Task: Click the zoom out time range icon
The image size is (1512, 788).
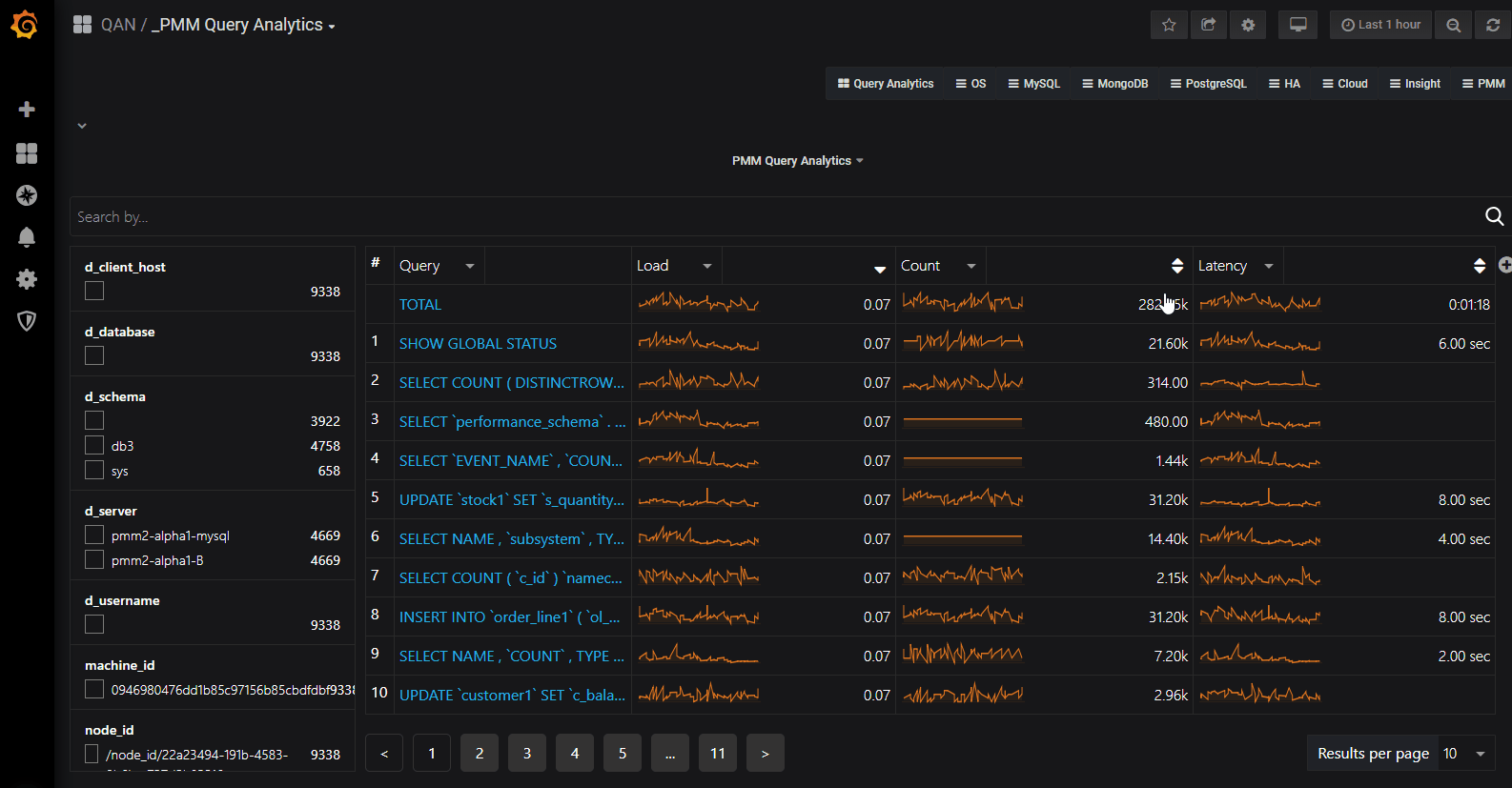Action: (x=1453, y=25)
